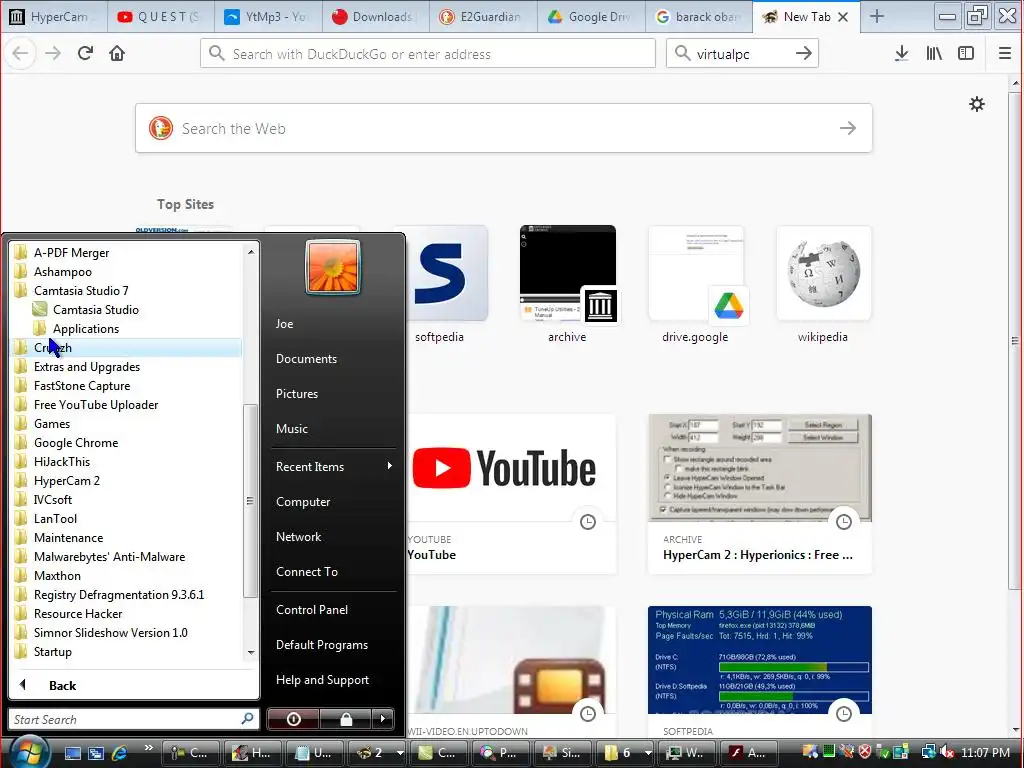Lock the computer with the padlock button
Viewport: 1024px width, 768px height.
[345, 719]
